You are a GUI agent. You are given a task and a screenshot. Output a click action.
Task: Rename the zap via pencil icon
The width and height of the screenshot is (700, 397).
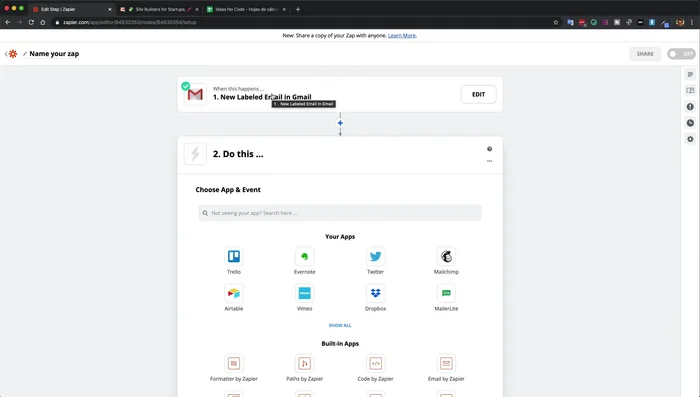click(25, 54)
